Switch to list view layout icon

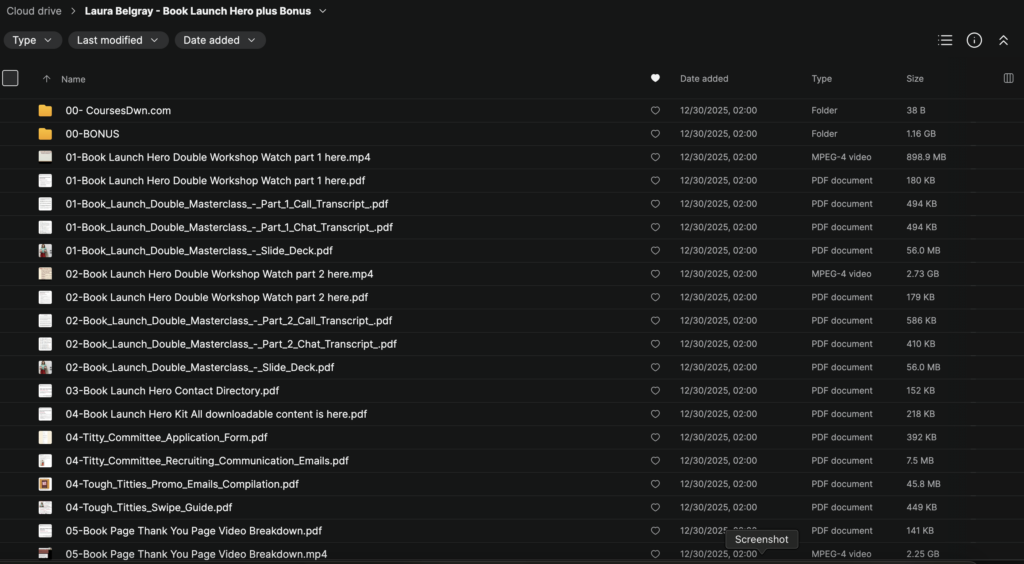click(944, 40)
